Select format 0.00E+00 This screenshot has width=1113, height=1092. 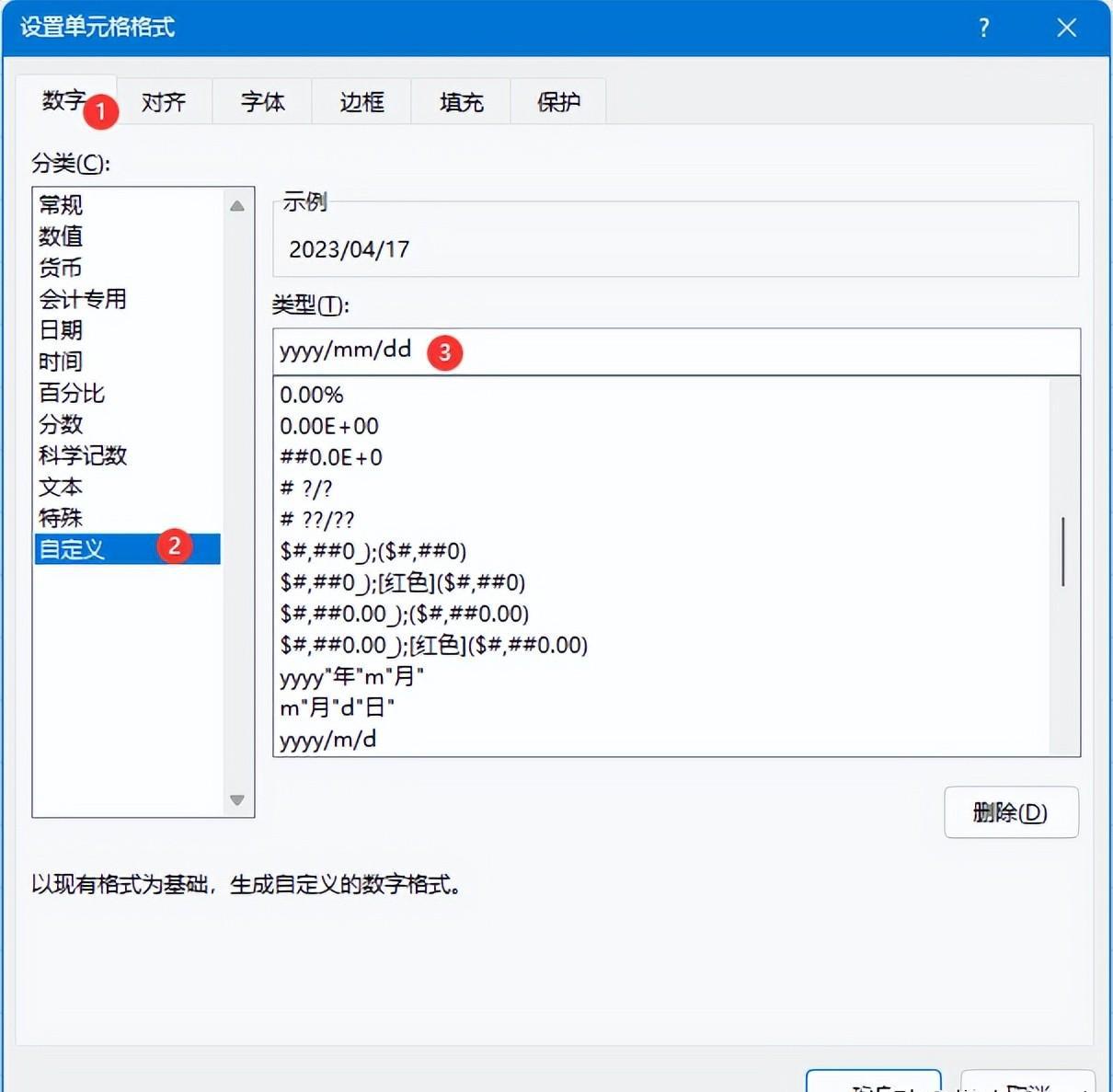(x=662, y=426)
